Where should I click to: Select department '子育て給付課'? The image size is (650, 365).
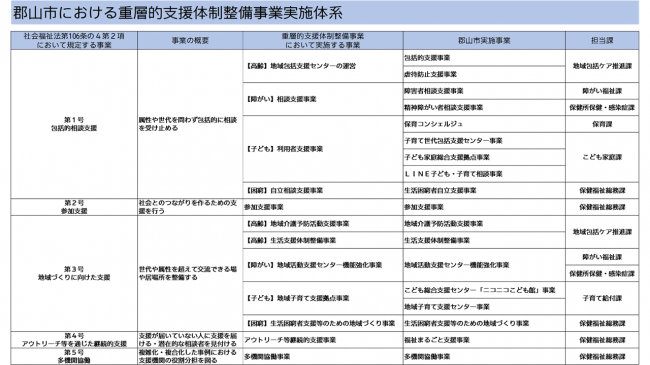[x=602, y=298]
